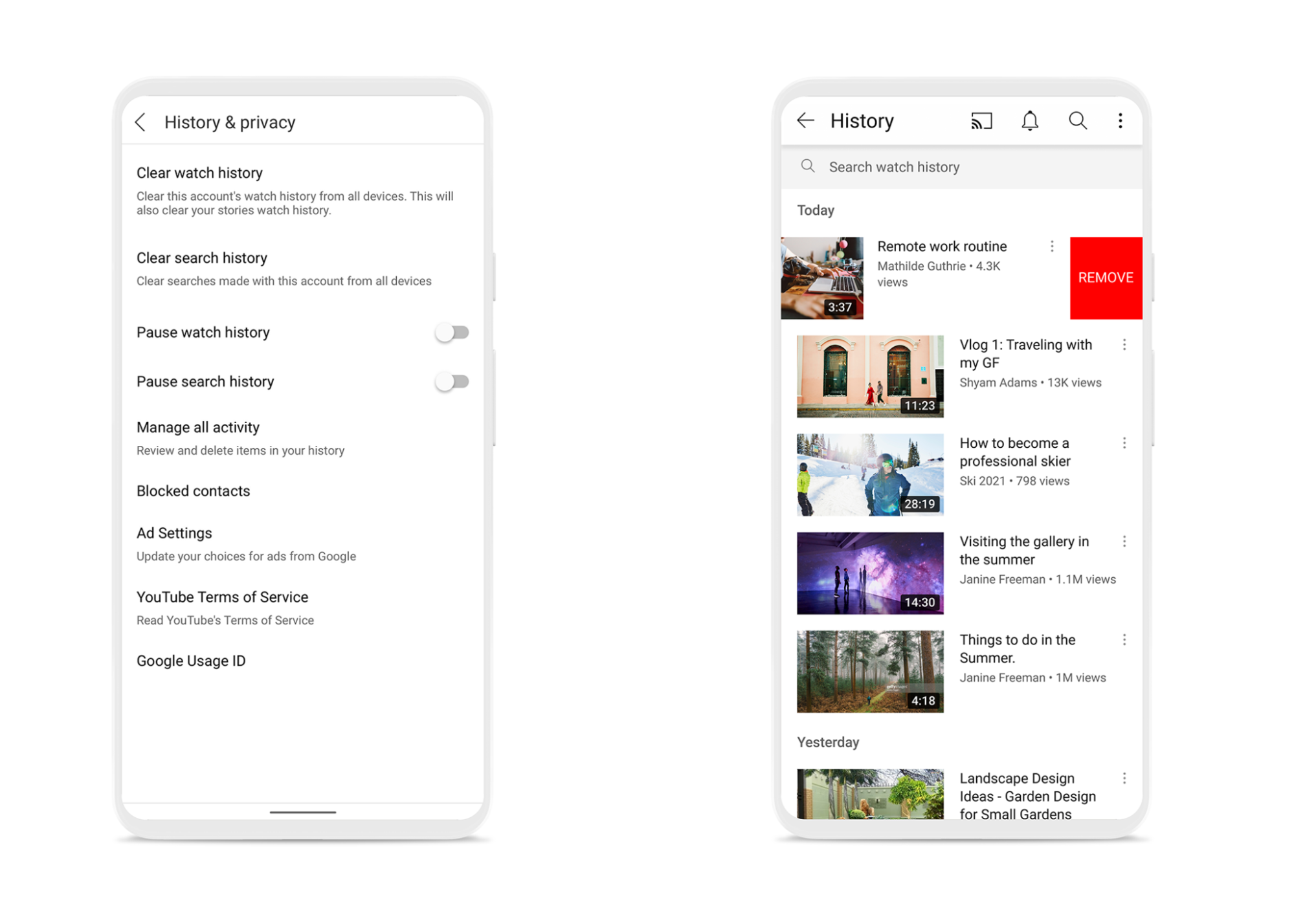This screenshot has height=924, width=1294.
Task: Click the search magnifier in History header
Action: 1077,121
